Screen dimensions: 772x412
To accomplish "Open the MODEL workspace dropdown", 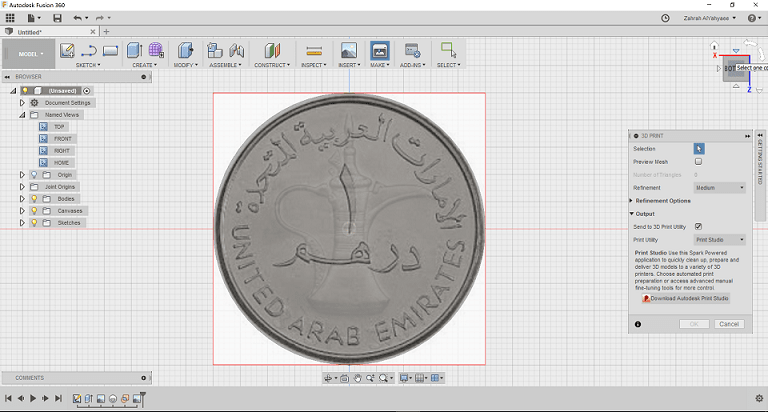I will 31,54.
